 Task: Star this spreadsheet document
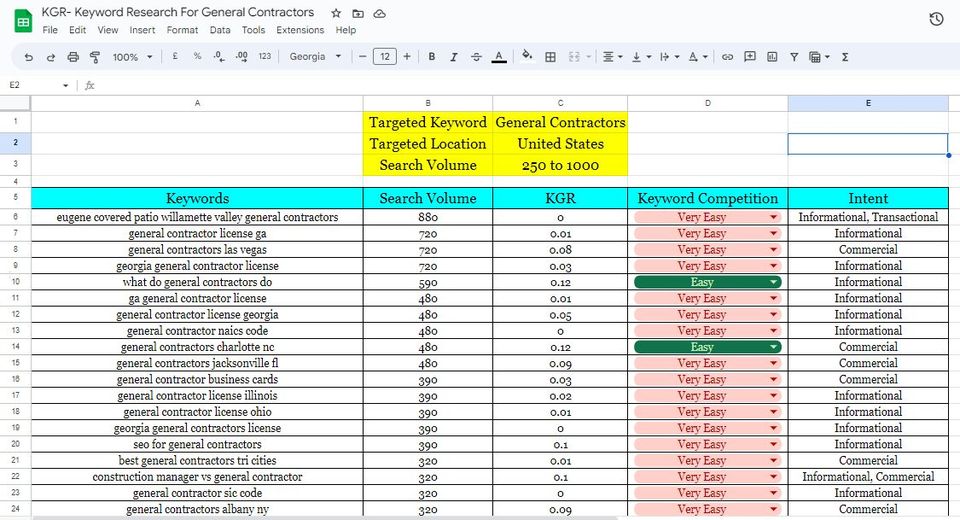[x=336, y=13]
